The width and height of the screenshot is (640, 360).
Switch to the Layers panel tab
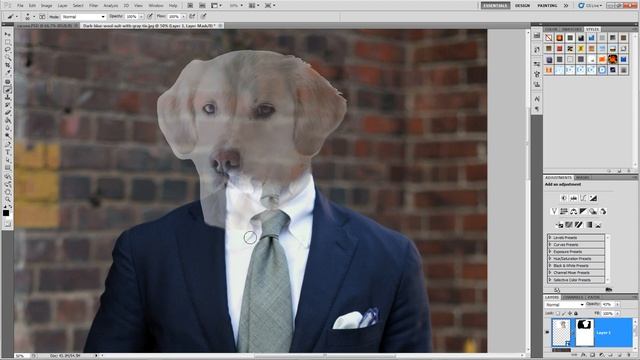pyautogui.click(x=552, y=297)
